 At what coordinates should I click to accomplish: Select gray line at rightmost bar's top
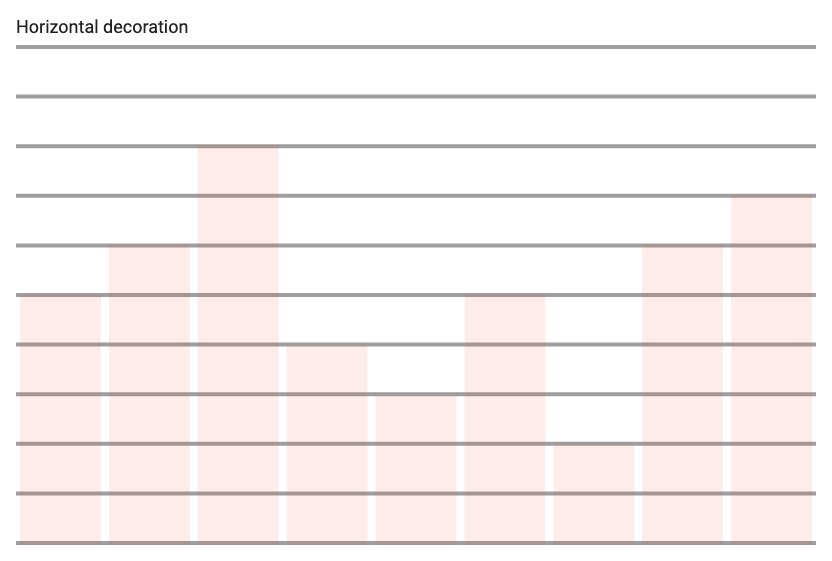point(416,196)
